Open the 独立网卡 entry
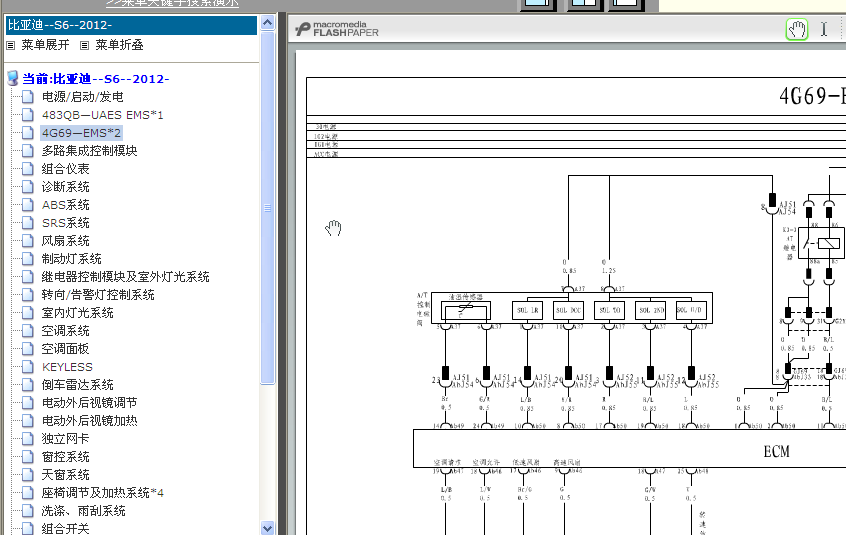This screenshot has width=846, height=535. (x=65, y=438)
